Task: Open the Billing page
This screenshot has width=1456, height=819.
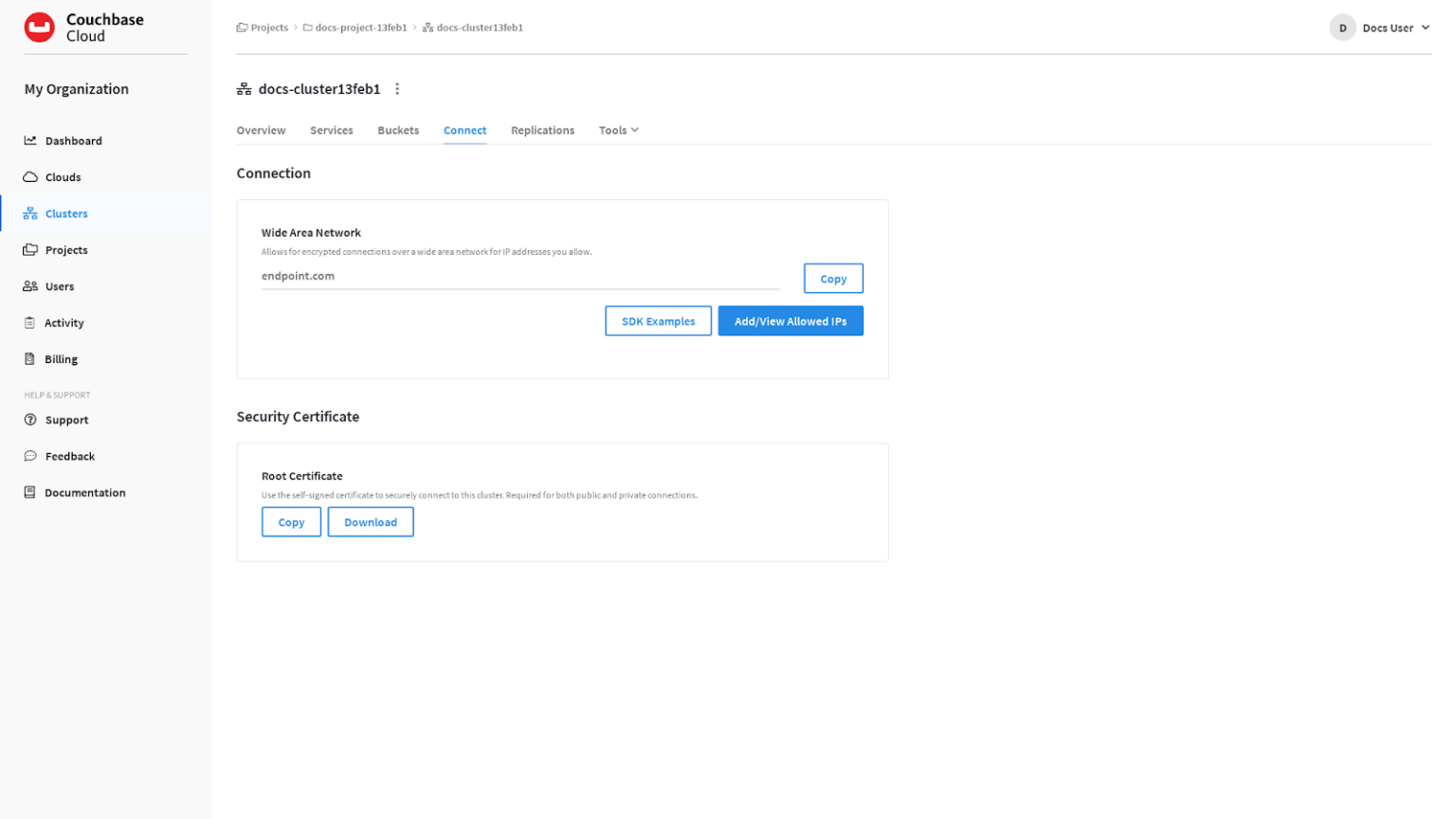Action: coord(59,358)
